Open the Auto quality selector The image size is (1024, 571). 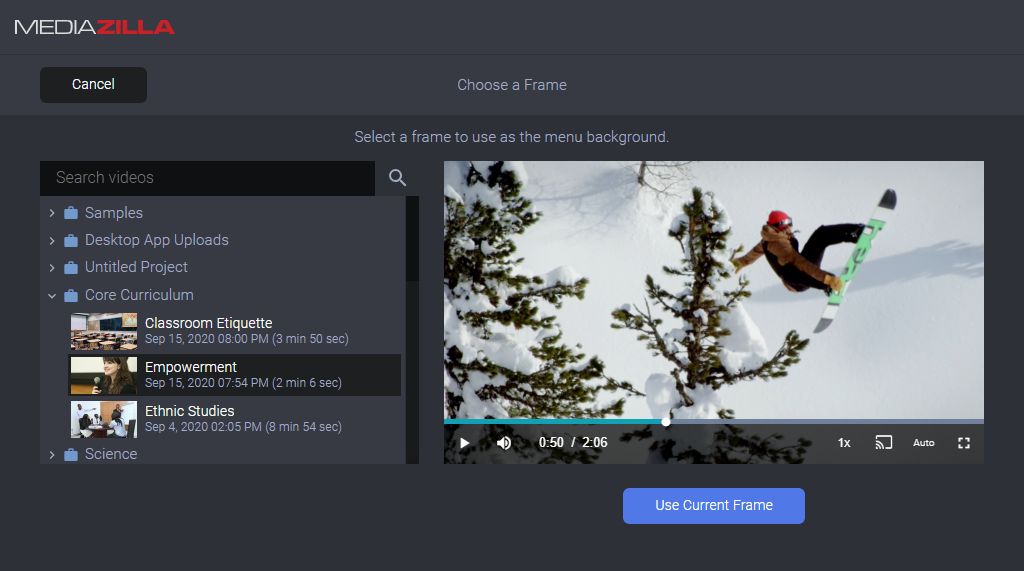tap(923, 443)
